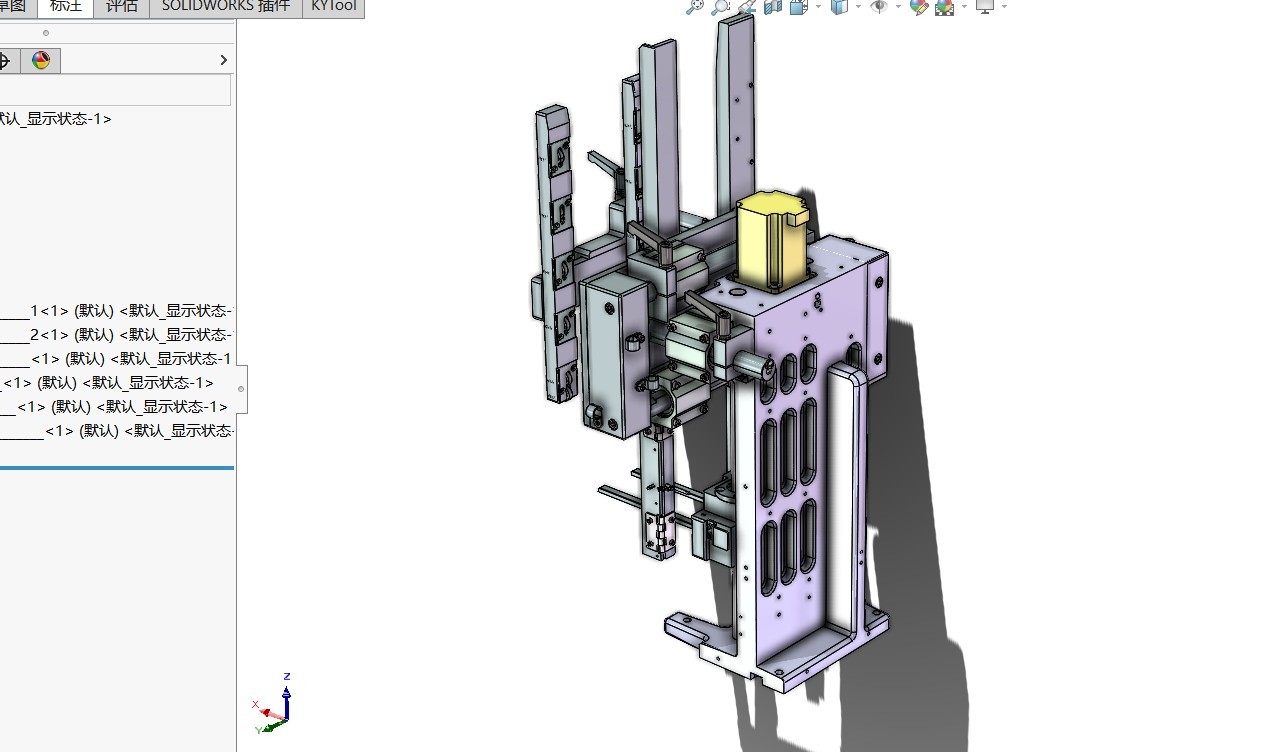
Task: Click the Edit Appearance icon
Action: click(918, 7)
